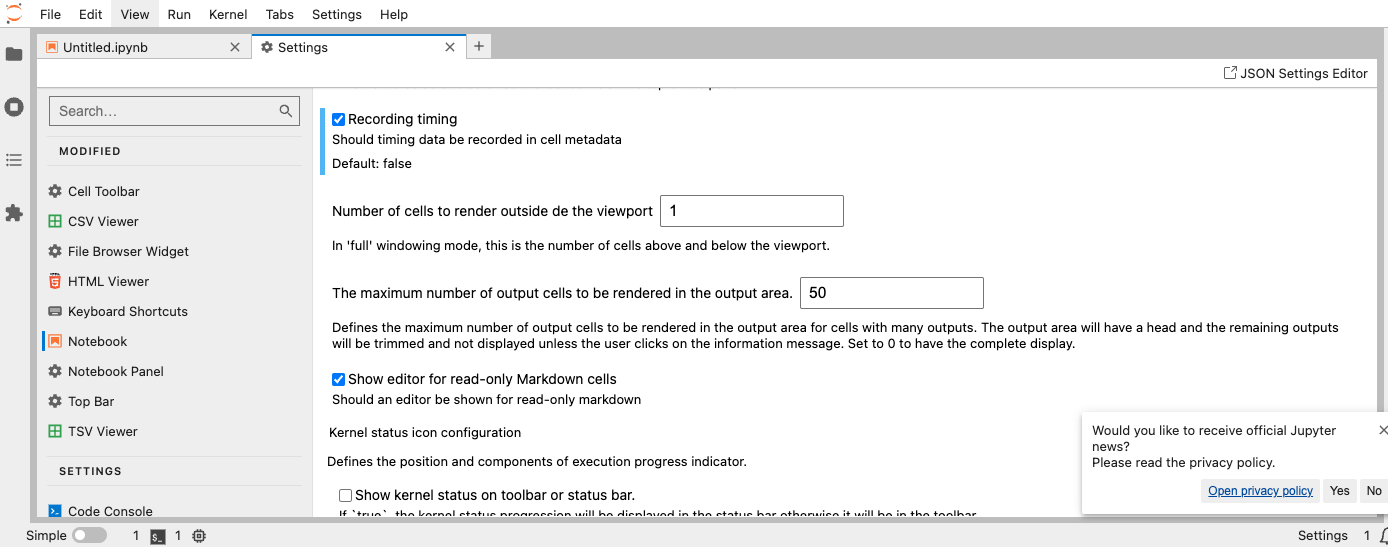Select Keyboard Shortcuts in settings list

127,311
